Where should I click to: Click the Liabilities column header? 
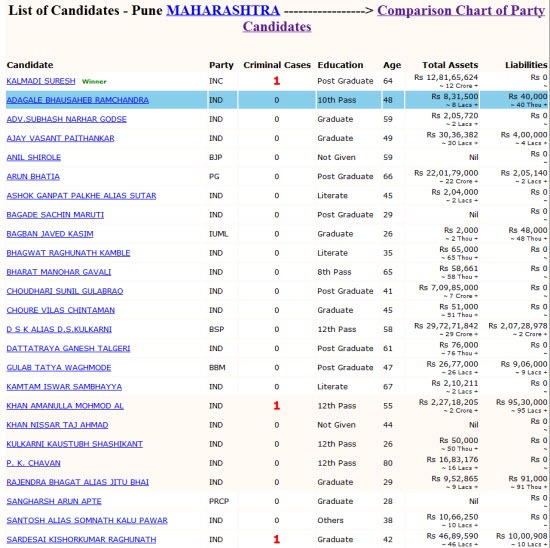pos(526,65)
